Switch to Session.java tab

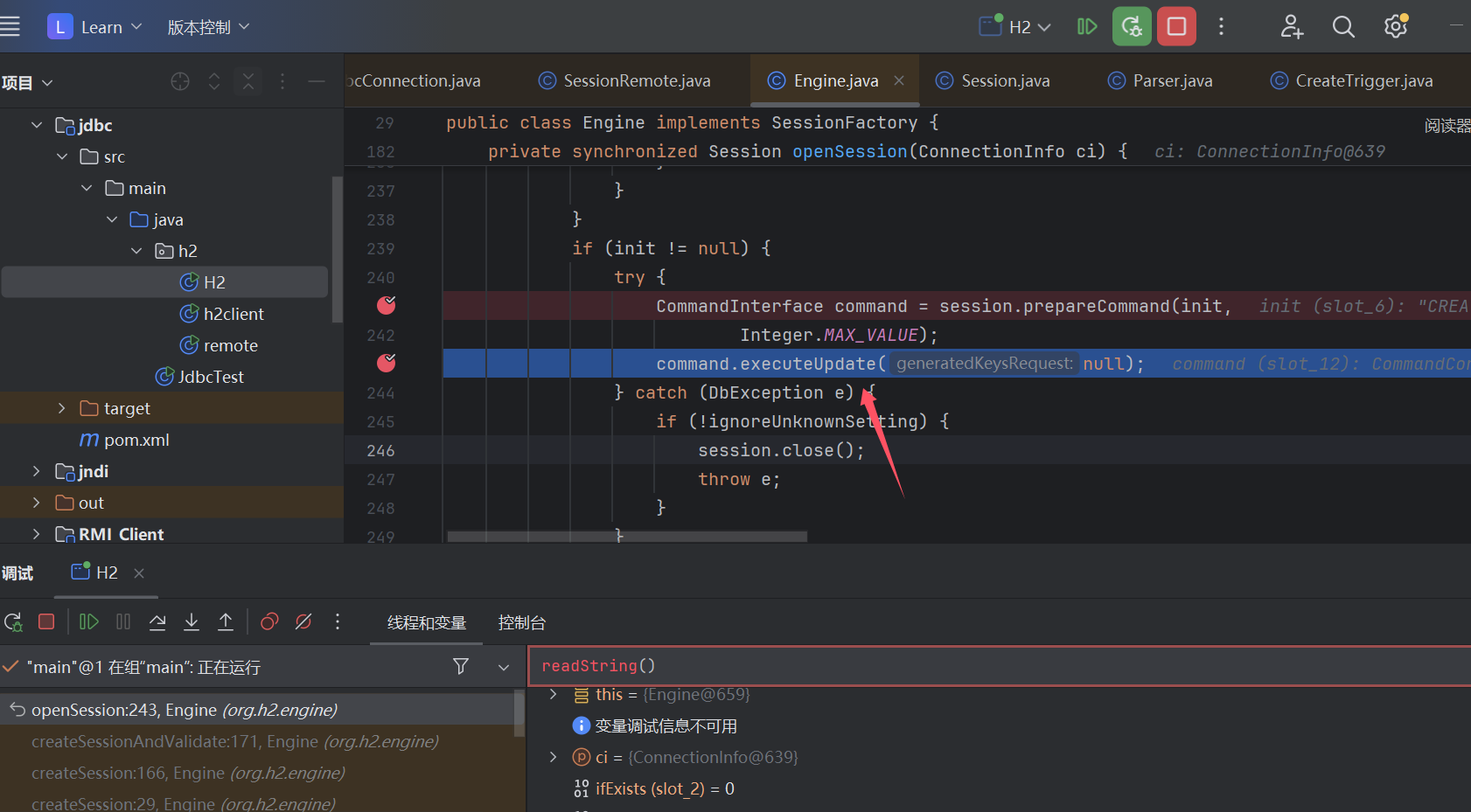993,80
